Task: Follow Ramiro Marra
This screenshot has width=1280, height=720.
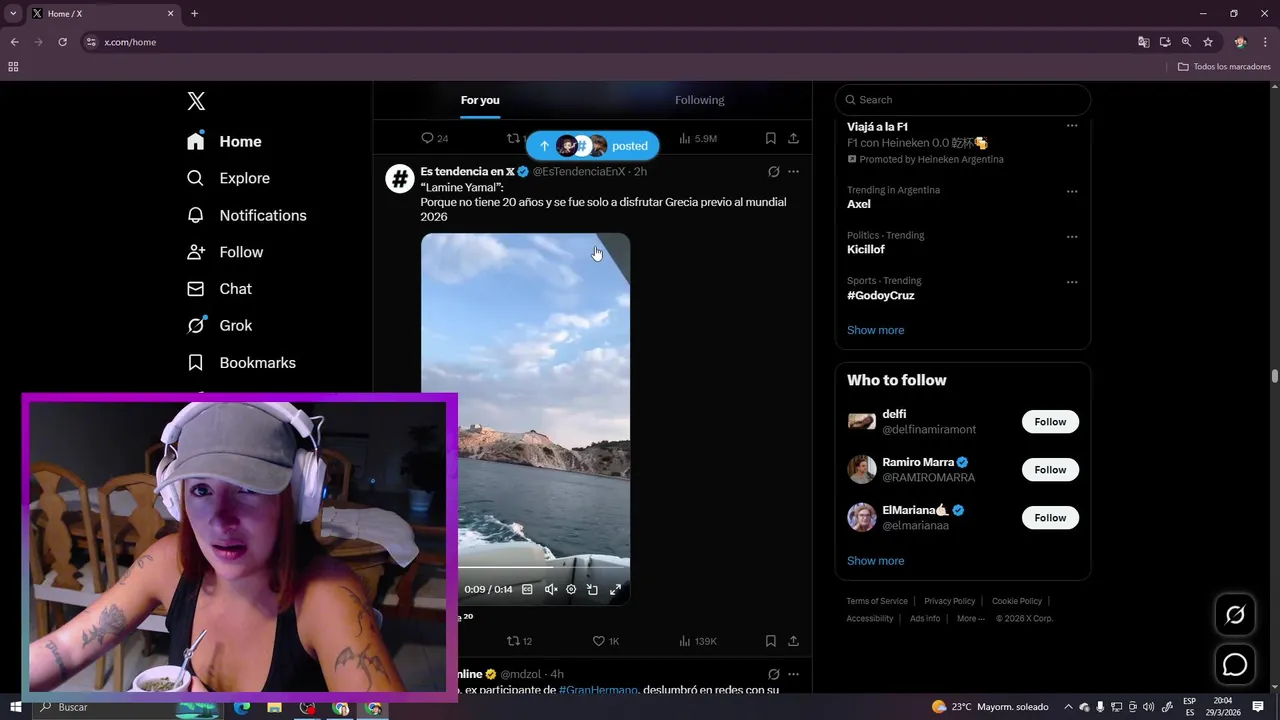Action: point(1050,470)
